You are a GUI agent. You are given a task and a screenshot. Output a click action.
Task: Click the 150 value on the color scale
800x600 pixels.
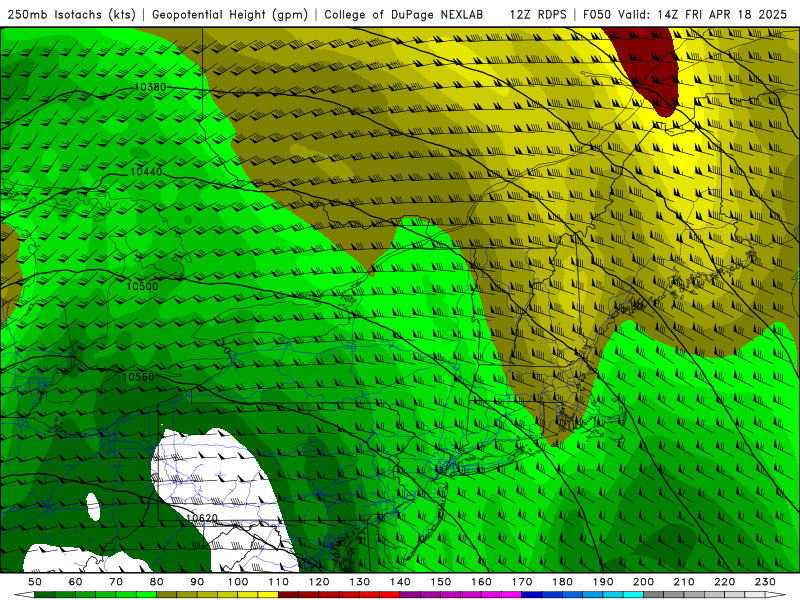[x=441, y=582]
